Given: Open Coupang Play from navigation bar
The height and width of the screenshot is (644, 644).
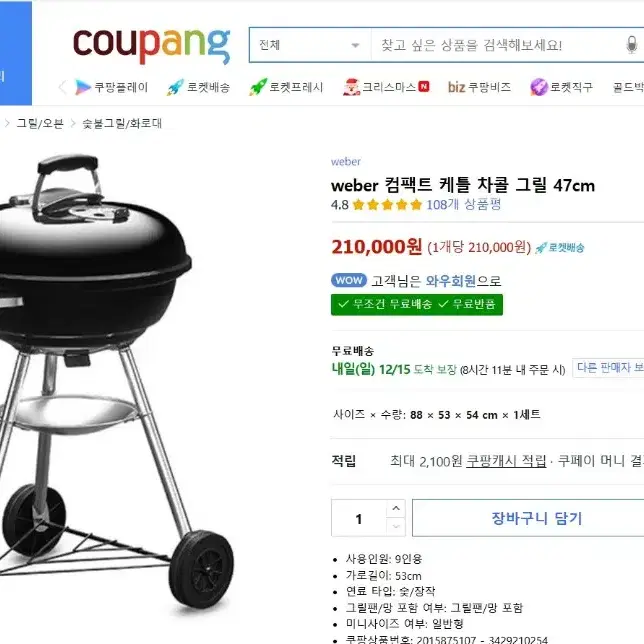Looking at the screenshot, I should click(111, 87).
